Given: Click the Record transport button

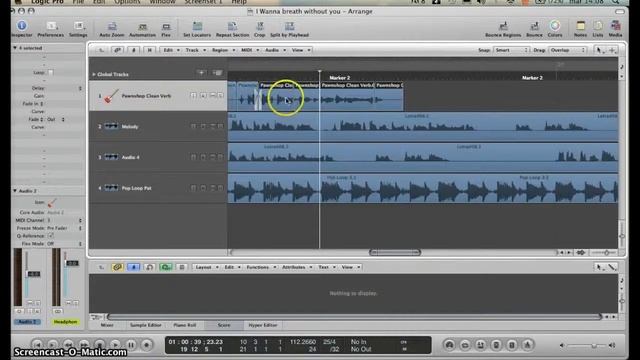Looking at the screenshot, I should pos(147,345).
